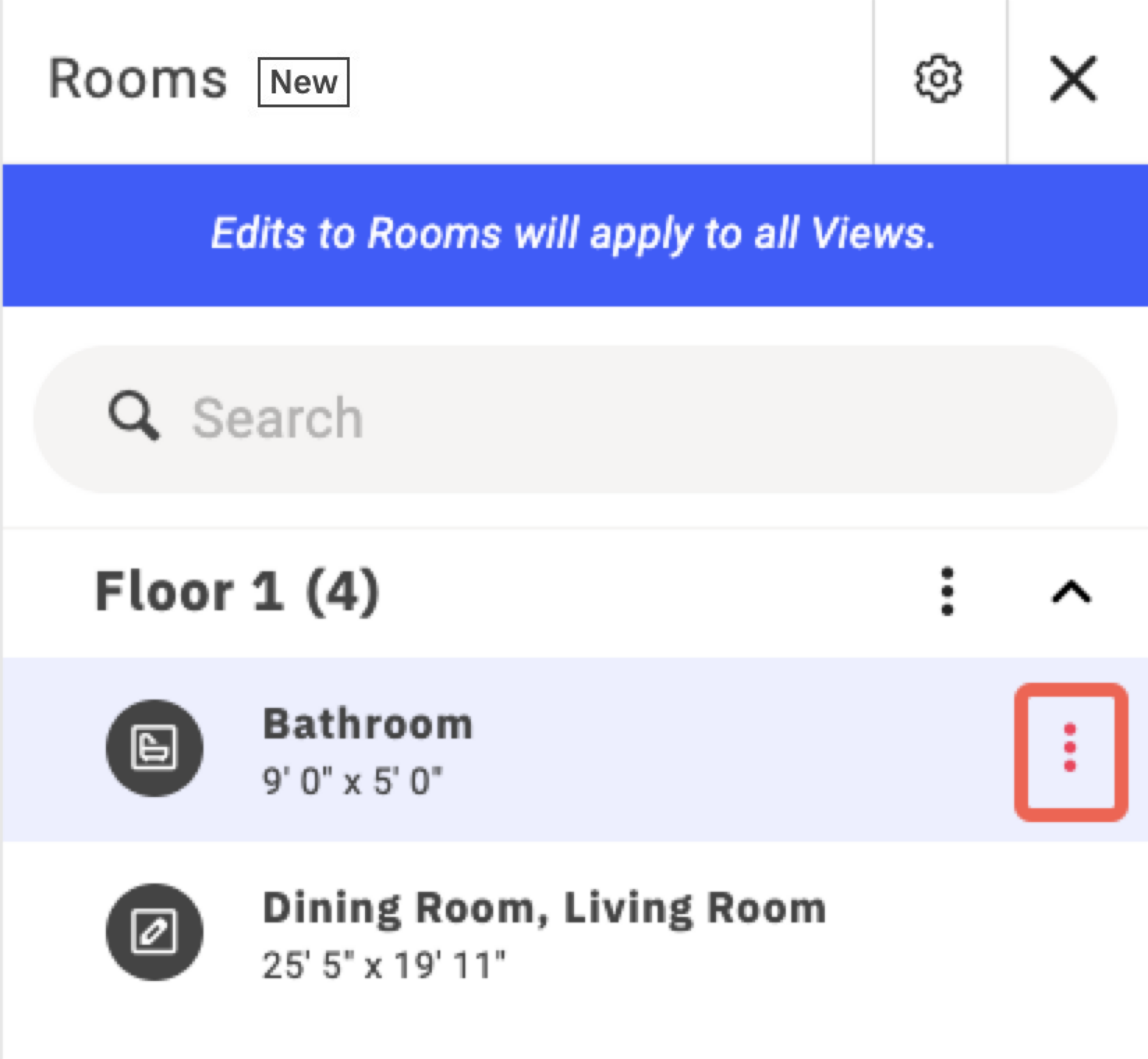Open the Floor 1 three-dot options menu
Screen dimensions: 1148x1059
coord(947,592)
